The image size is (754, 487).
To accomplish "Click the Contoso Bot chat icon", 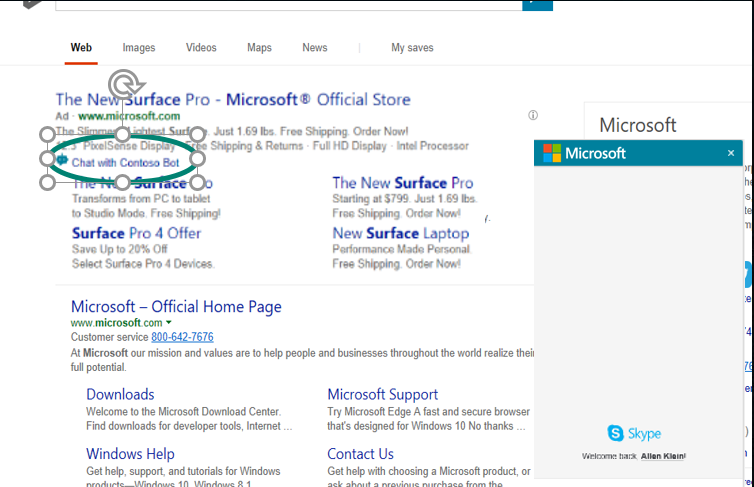I will [x=62, y=161].
